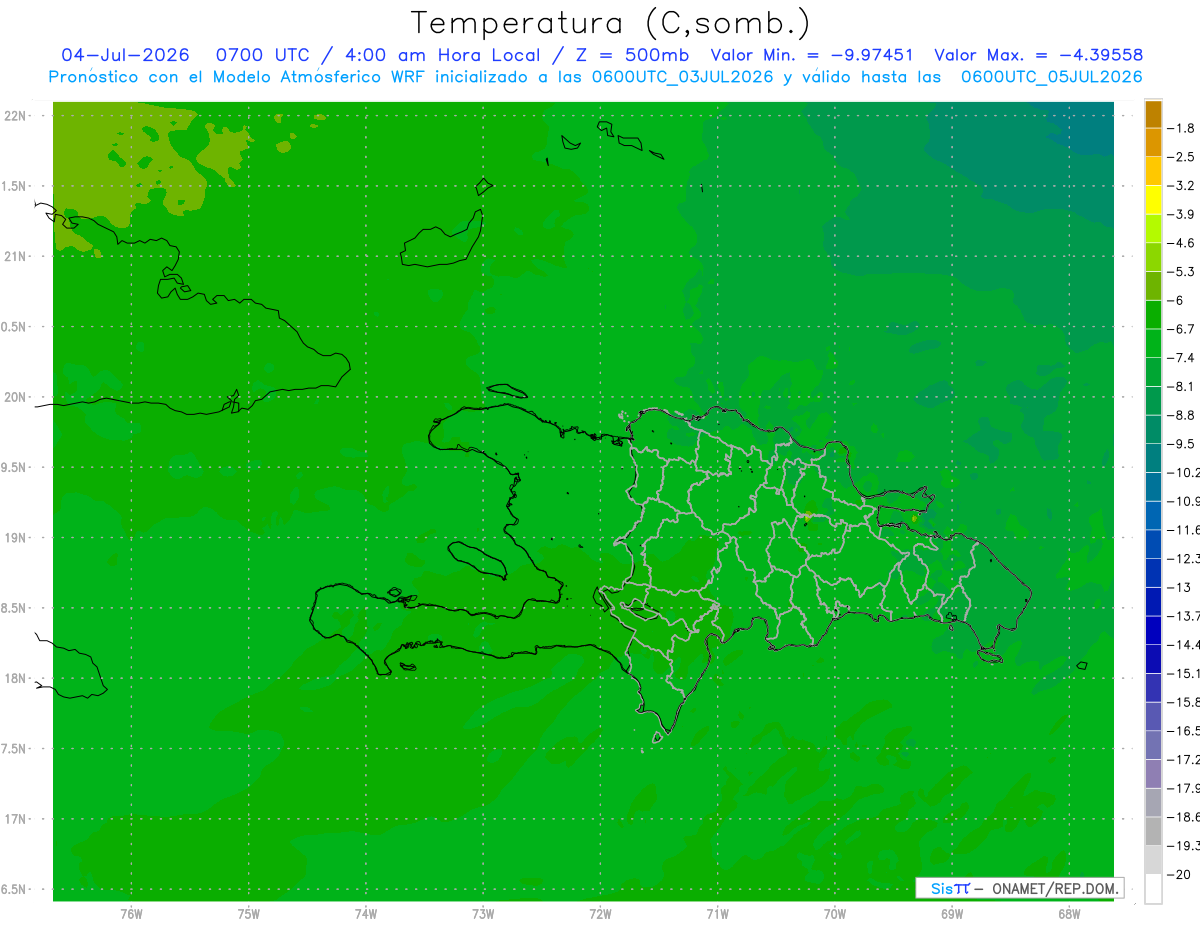Click the "-5.3" colorbar label

click(1181, 272)
